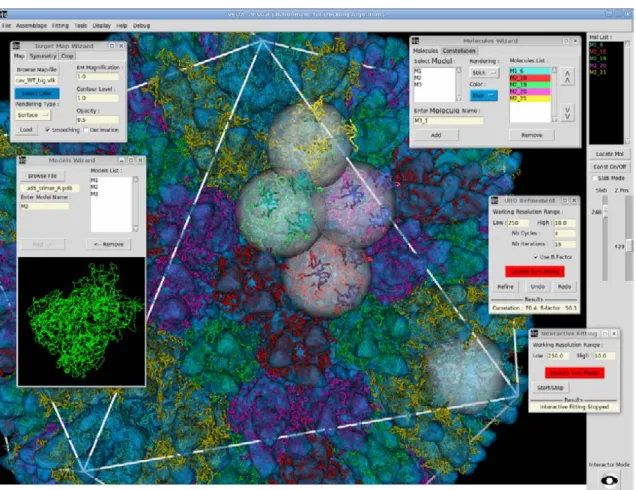Click the Models Wizard window icon
The height and width of the screenshot is (490, 636).
23,160
